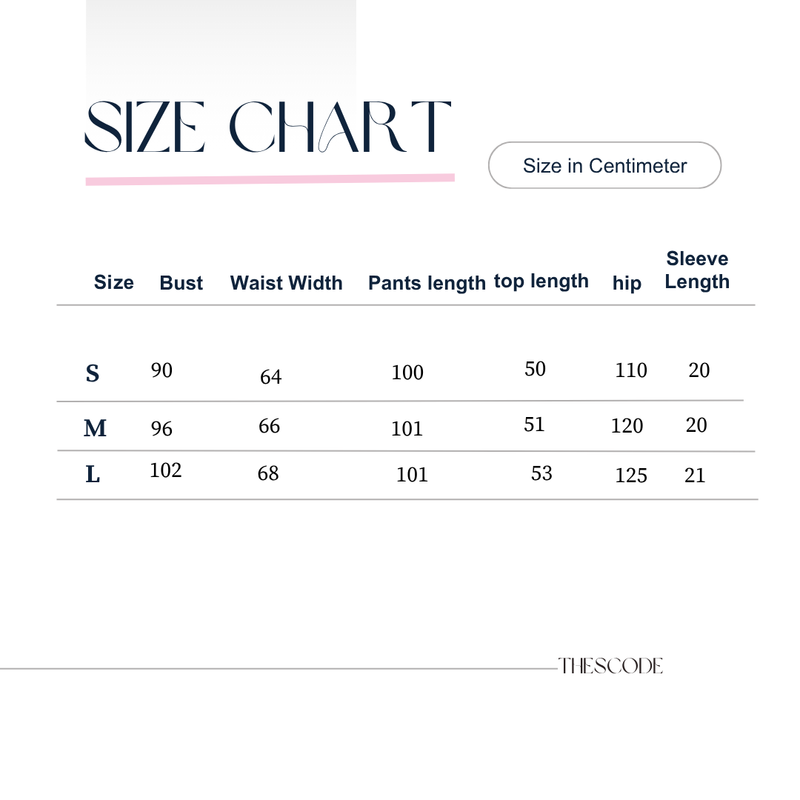Click the hip value 125 for size L
The height and width of the screenshot is (800, 800).
[x=631, y=476]
